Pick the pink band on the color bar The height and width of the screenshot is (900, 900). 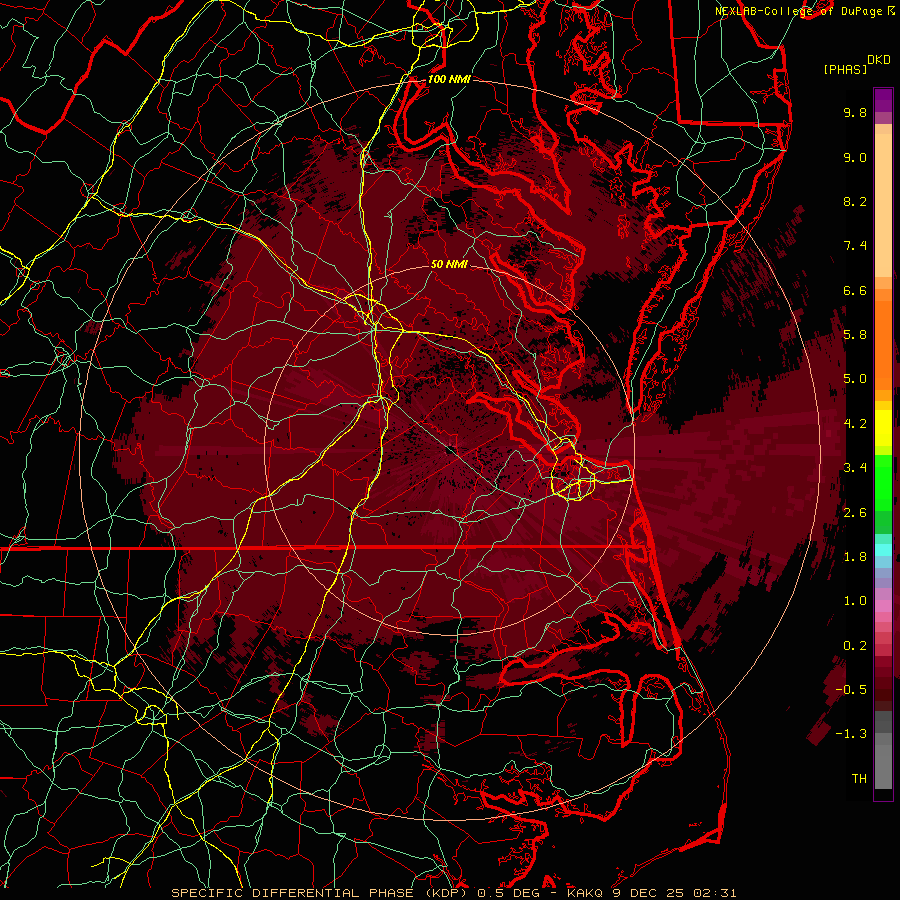click(x=883, y=606)
